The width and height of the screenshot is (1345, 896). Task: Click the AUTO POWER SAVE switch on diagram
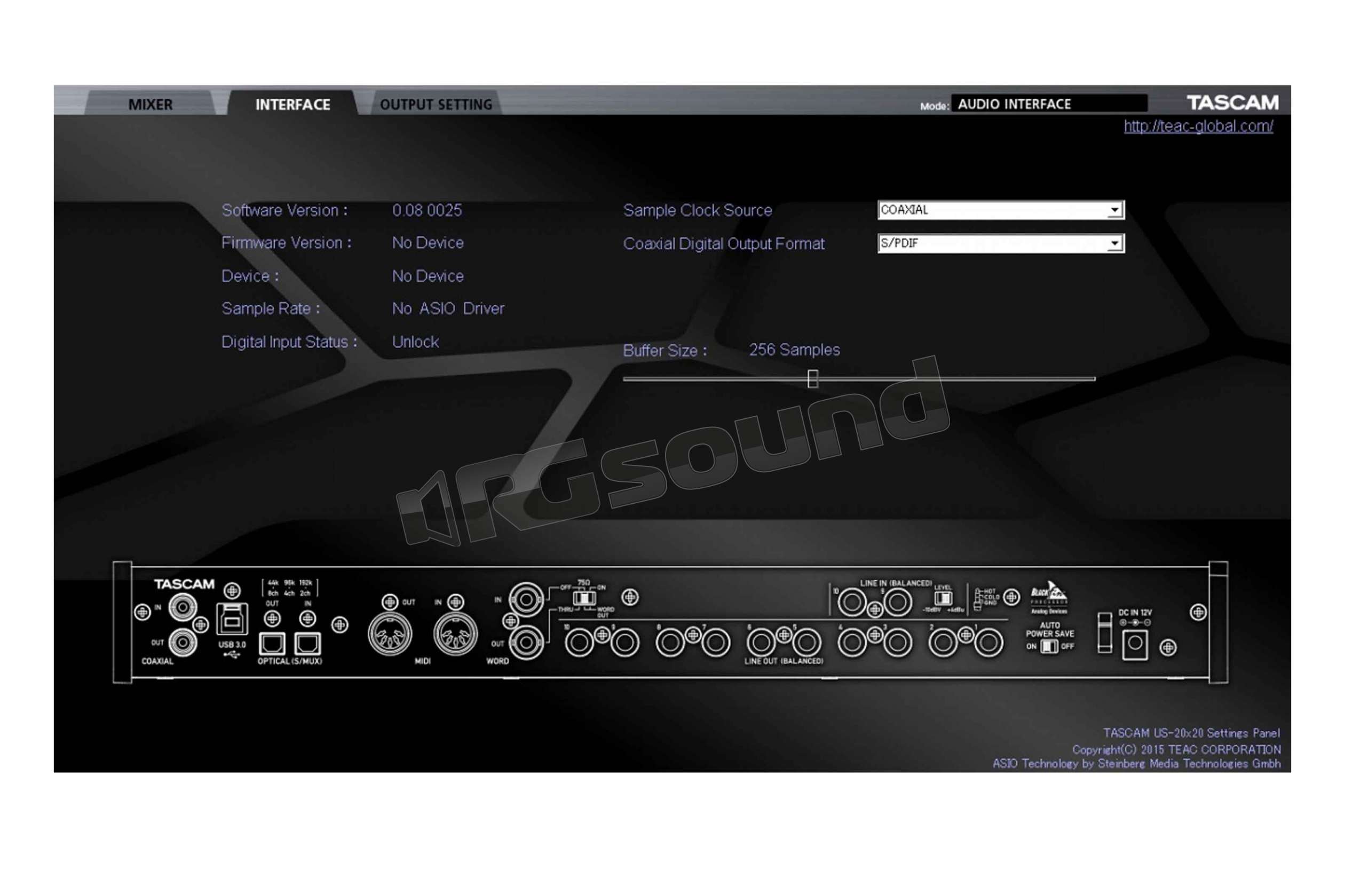click(x=1049, y=646)
